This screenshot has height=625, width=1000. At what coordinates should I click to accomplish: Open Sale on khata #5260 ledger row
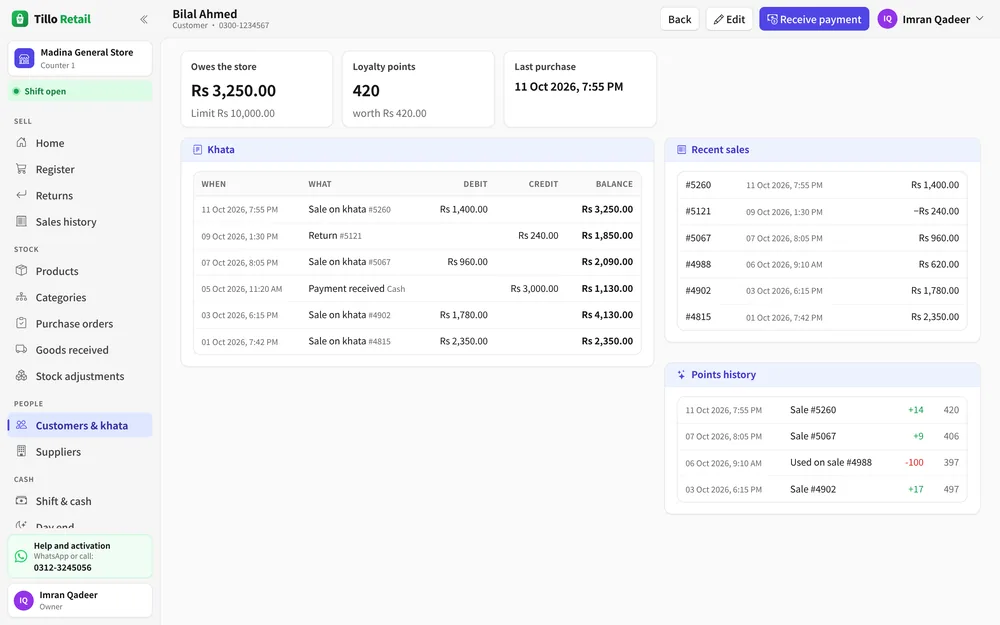417,209
